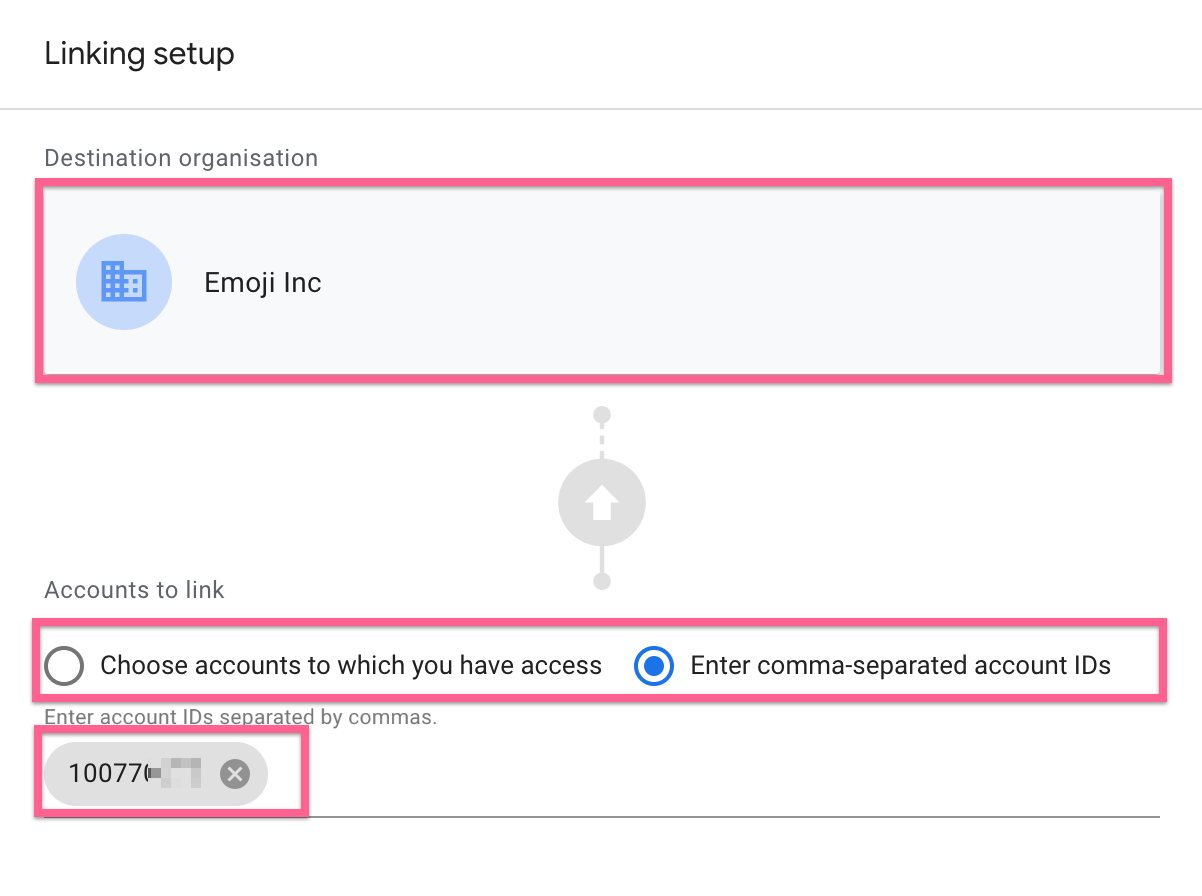Click the dashed connector line above the arrow
This screenshot has width=1202, height=896.
point(601,440)
